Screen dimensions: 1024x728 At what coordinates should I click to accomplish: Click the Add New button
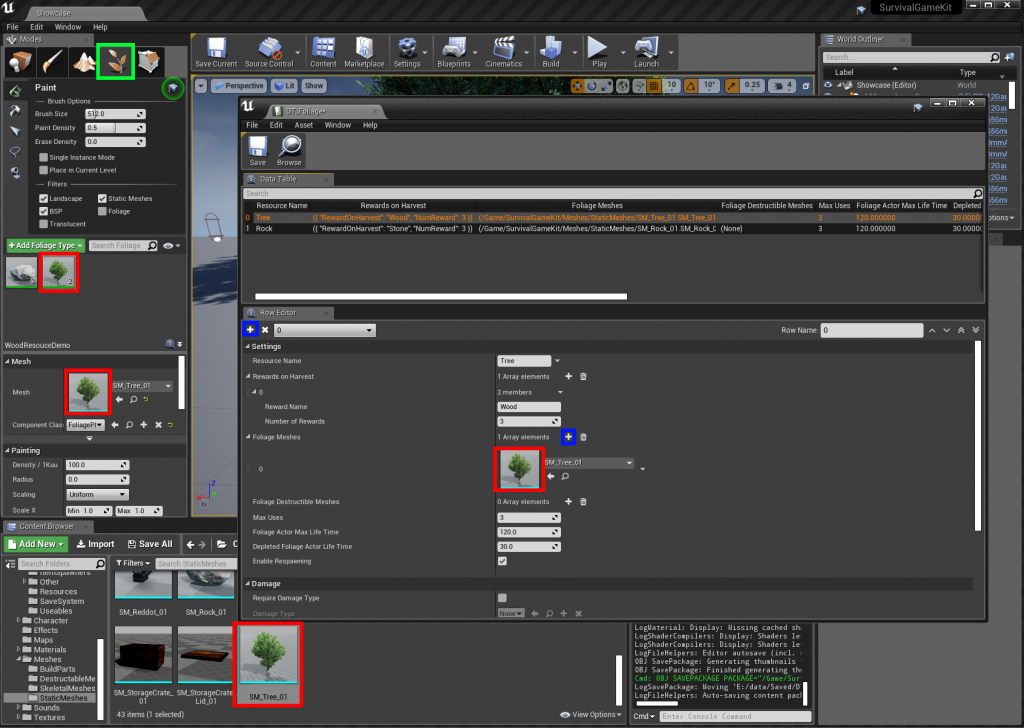coord(37,544)
